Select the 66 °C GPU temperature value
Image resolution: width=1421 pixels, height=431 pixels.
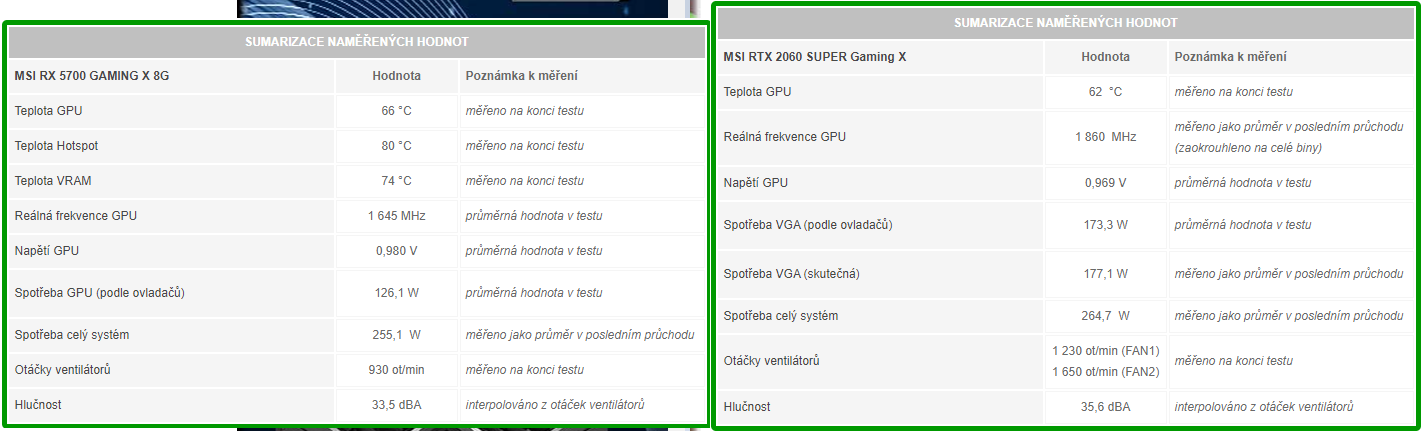click(x=396, y=111)
